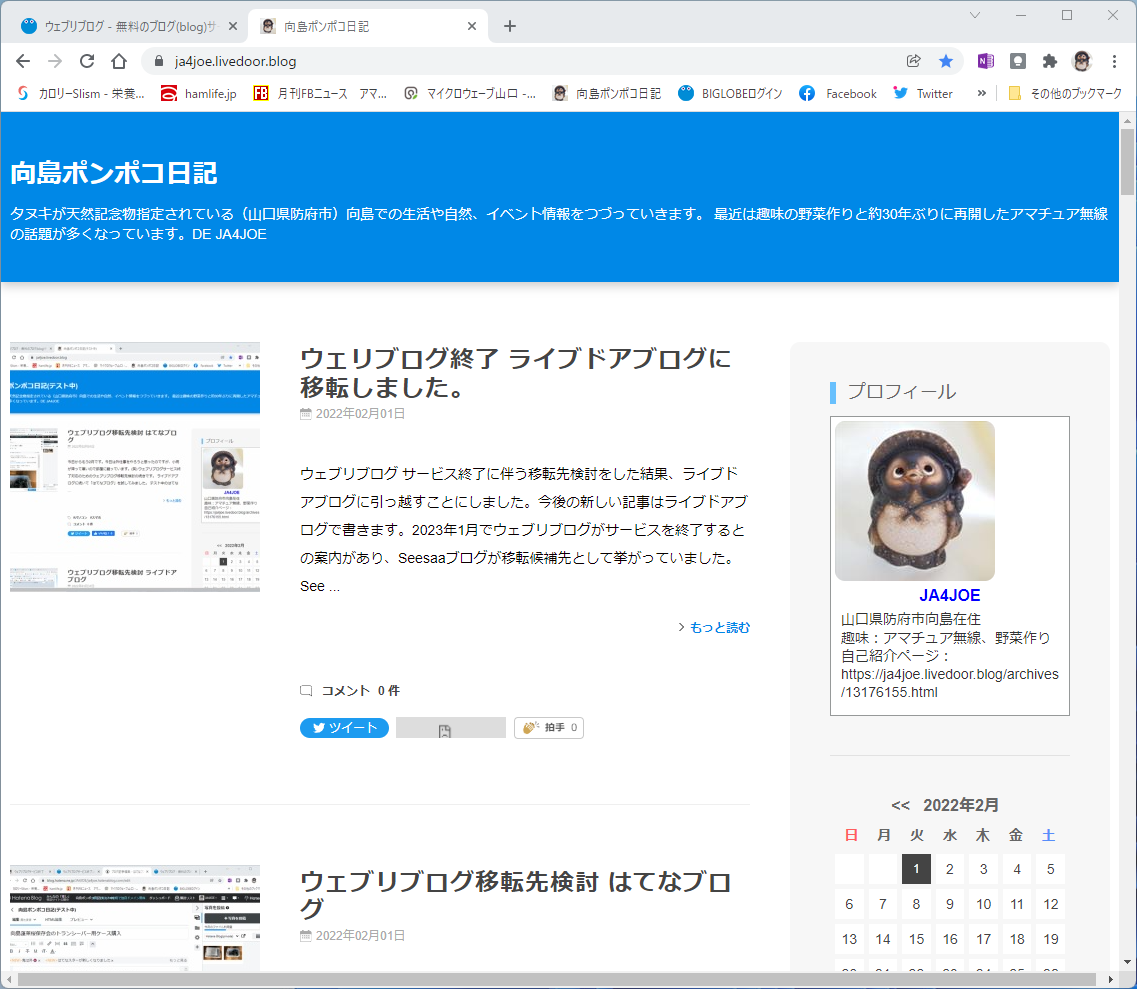Image resolution: width=1137 pixels, height=989 pixels.
Task: Click day 19 in the February calendar
Action: (x=1050, y=939)
